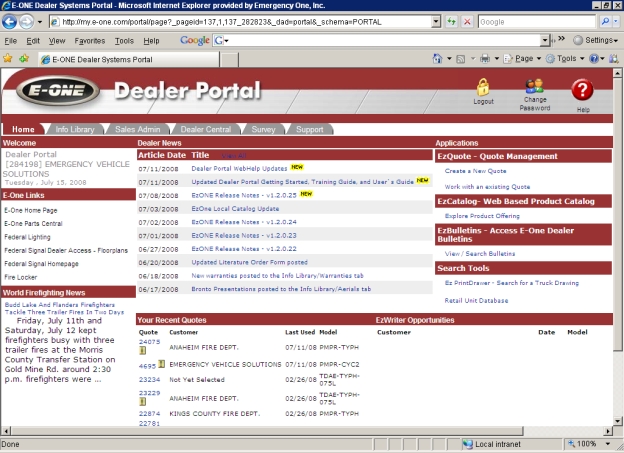
Task: Click the Page icon in command bar
Action: point(508,59)
